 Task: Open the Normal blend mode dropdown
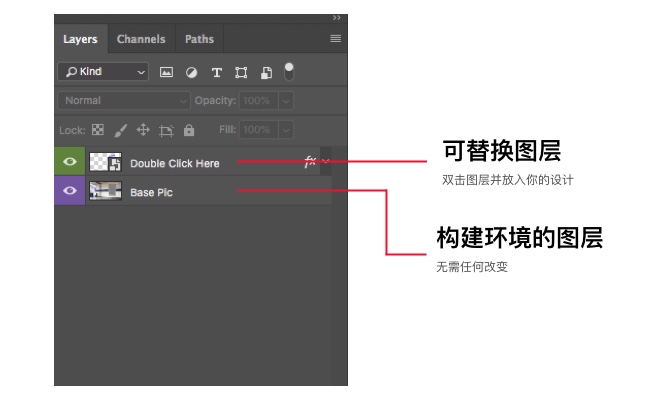pos(124,101)
